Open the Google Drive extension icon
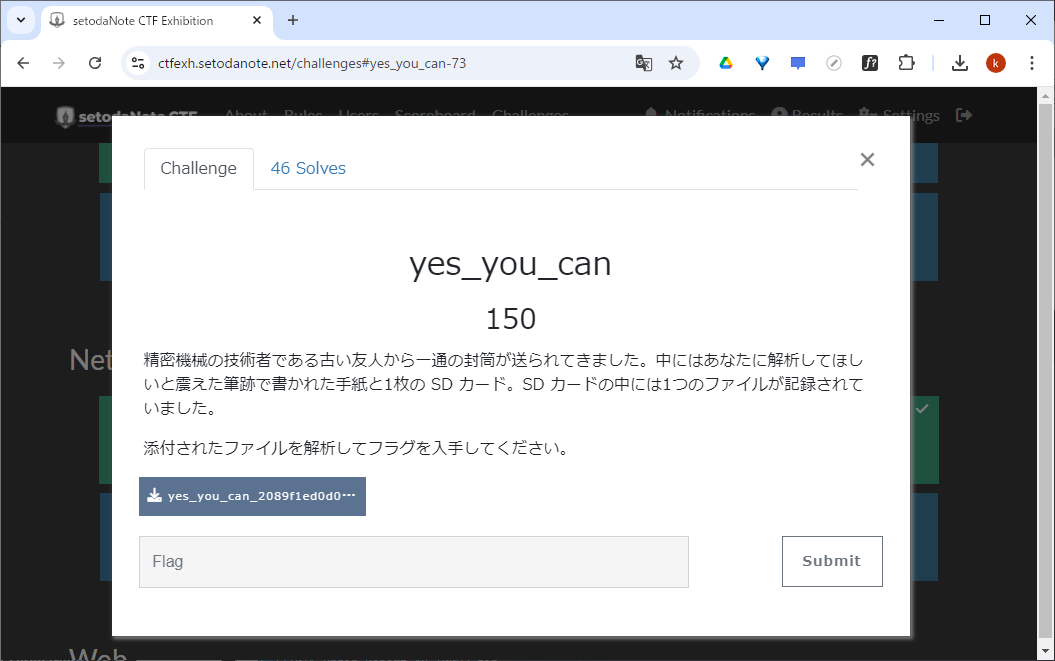Viewport: 1055px width, 661px height. tap(725, 63)
